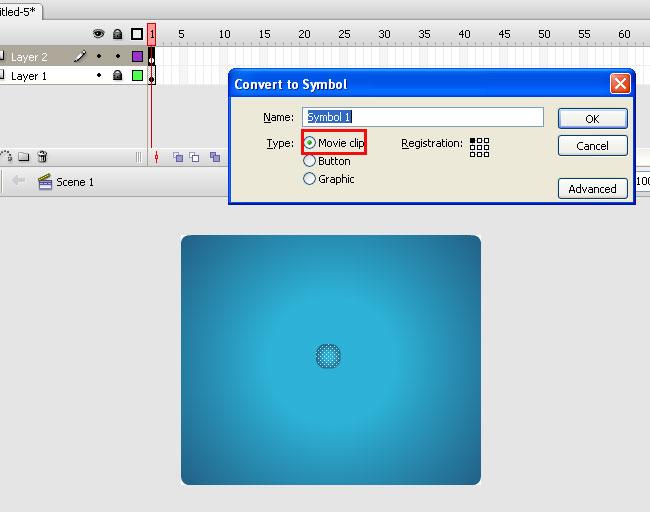Click frame 60 on the timeline ruler
The image size is (650, 512).
click(624, 34)
